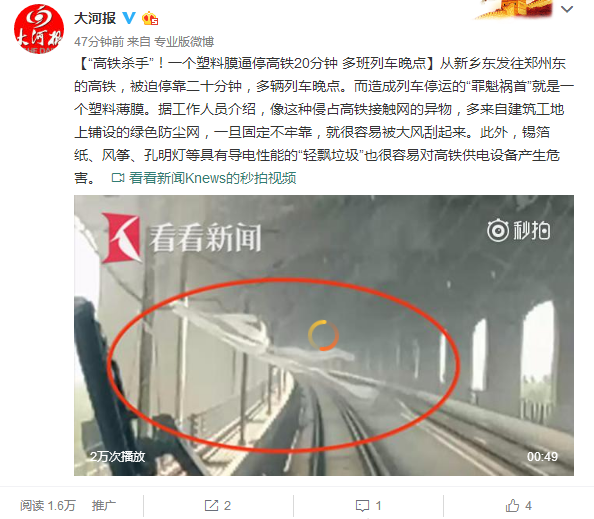
Task: Open the comments via speech bubble icon
Action: [x=362, y=506]
